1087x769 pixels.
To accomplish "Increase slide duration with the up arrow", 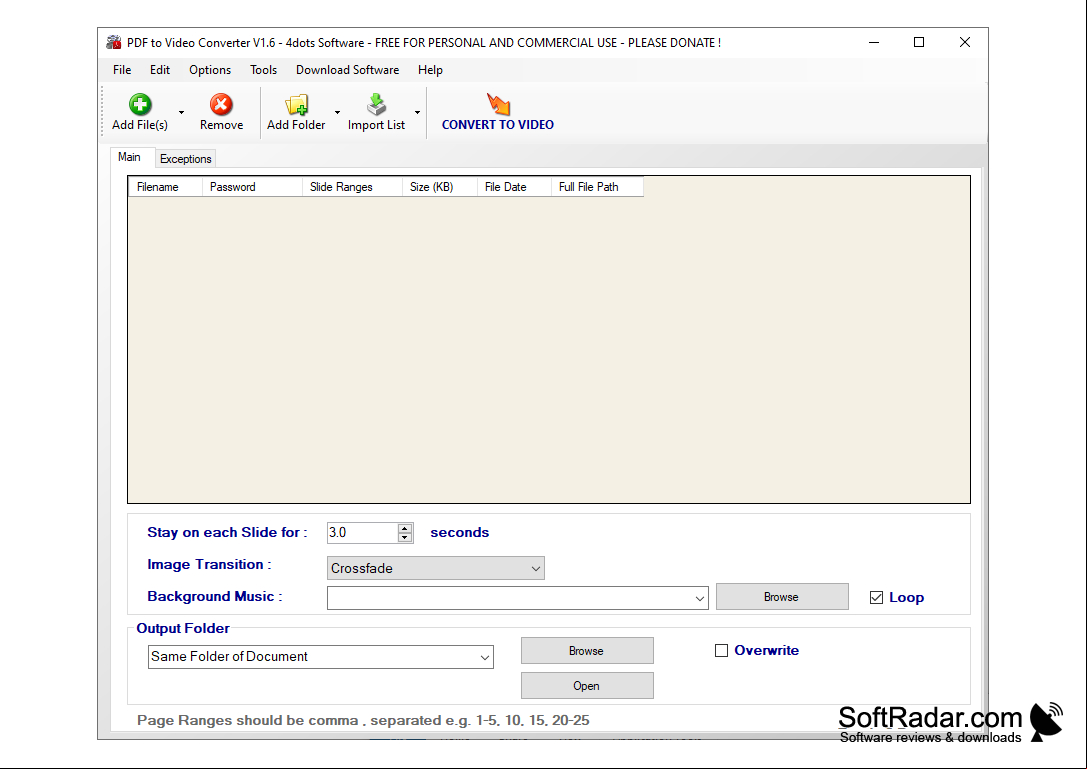I will point(405,528).
